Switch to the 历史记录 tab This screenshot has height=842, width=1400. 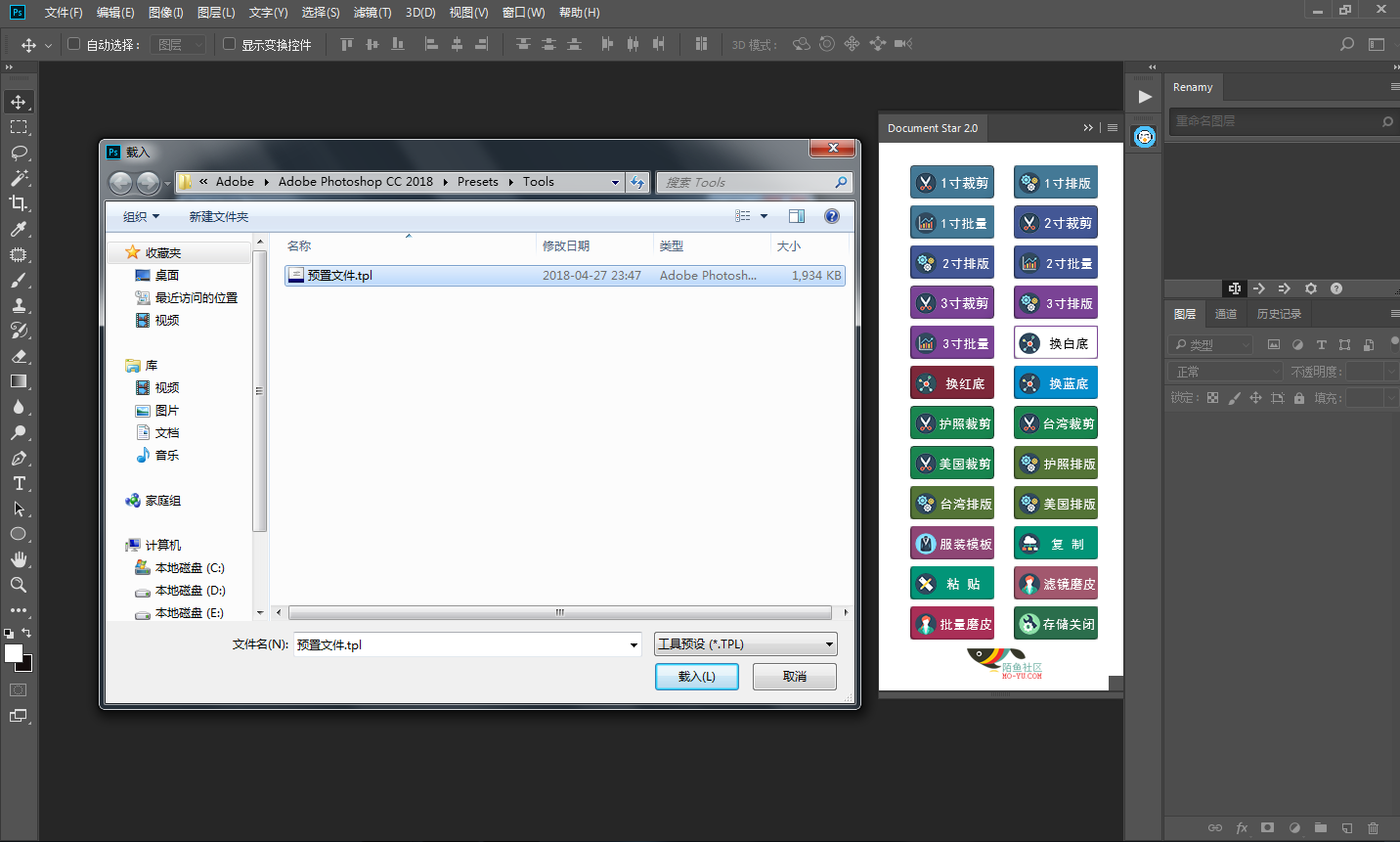[1279, 314]
